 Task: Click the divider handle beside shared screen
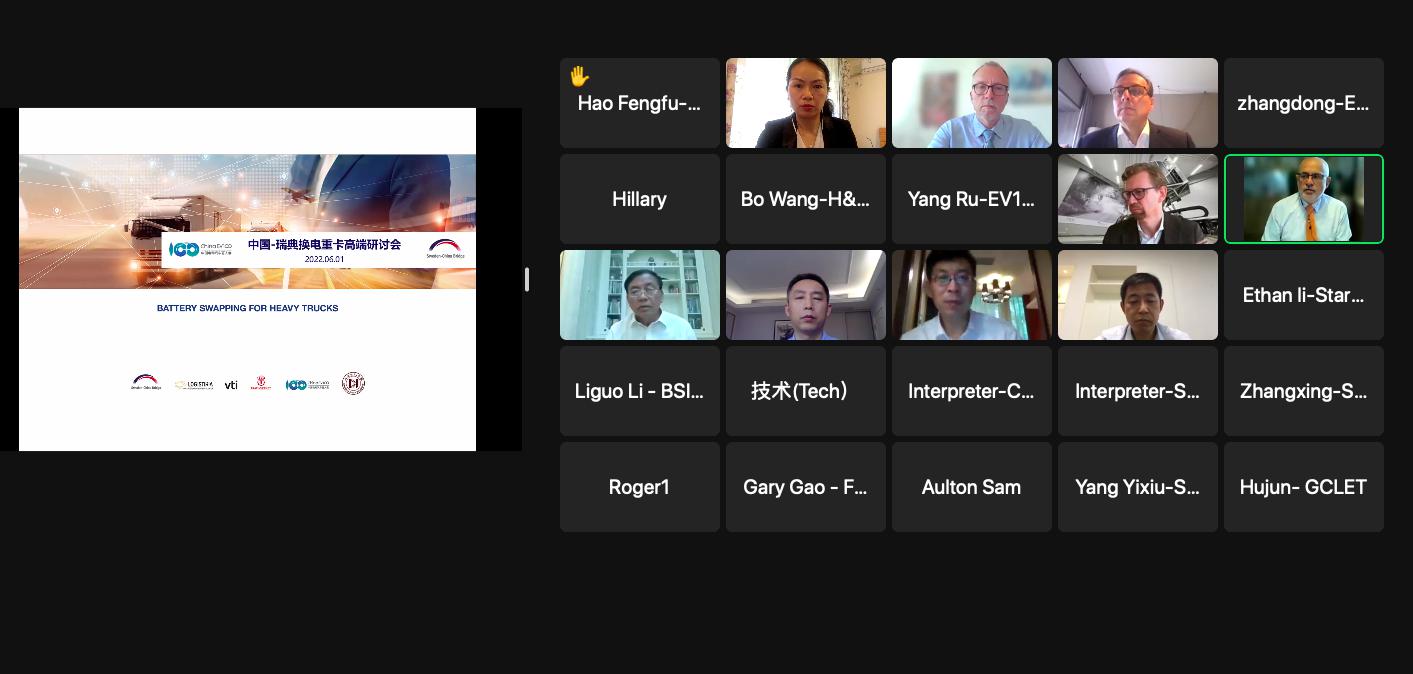[527, 280]
